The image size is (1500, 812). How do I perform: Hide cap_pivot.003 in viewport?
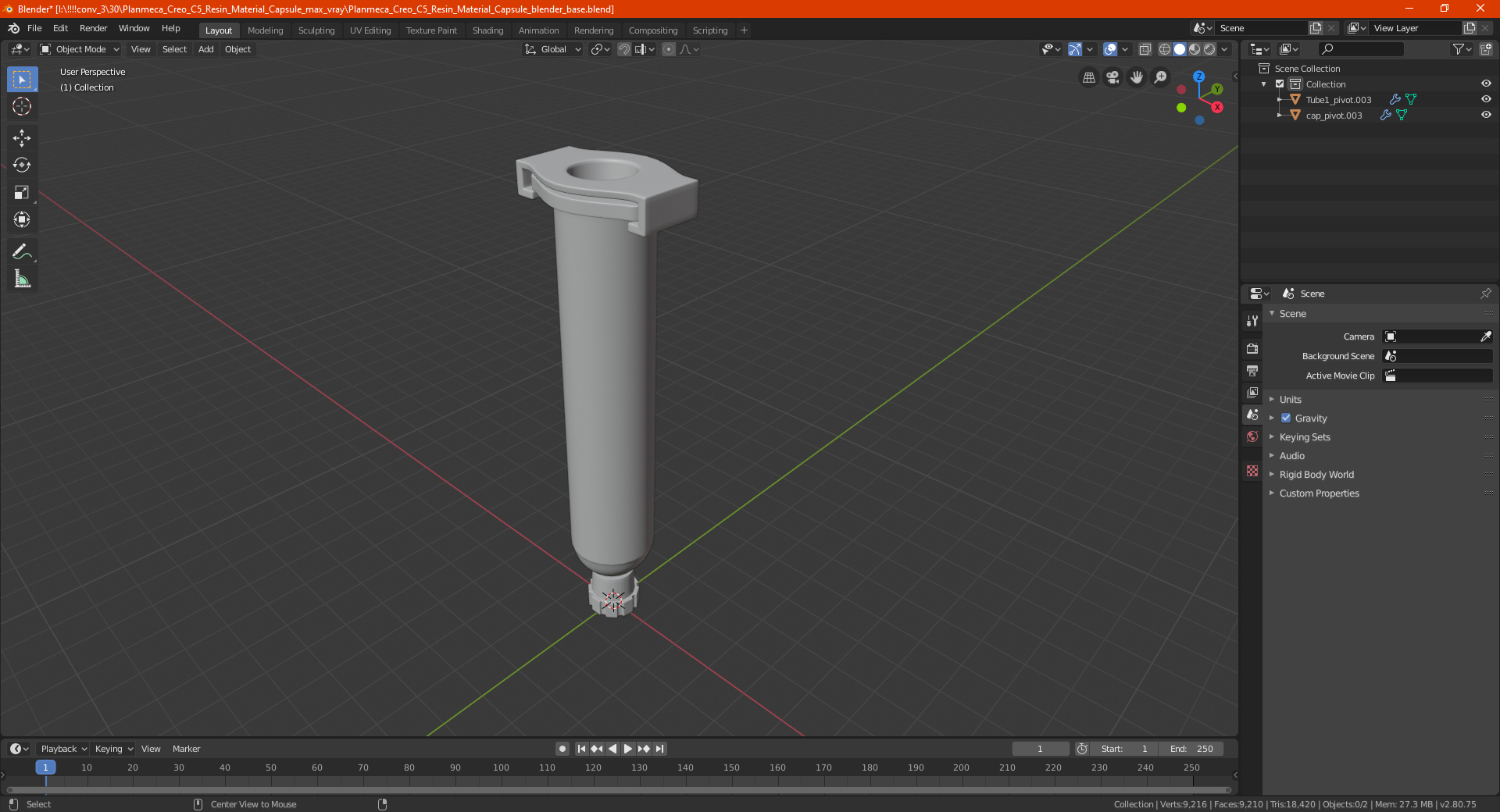coord(1486,115)
